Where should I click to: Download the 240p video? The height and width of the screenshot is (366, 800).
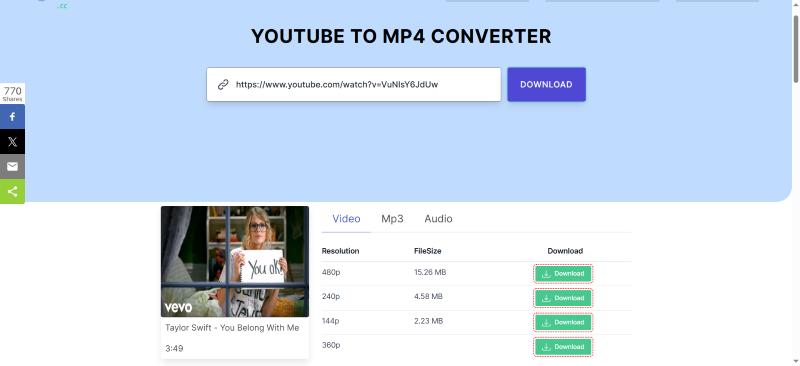[563, 298]
